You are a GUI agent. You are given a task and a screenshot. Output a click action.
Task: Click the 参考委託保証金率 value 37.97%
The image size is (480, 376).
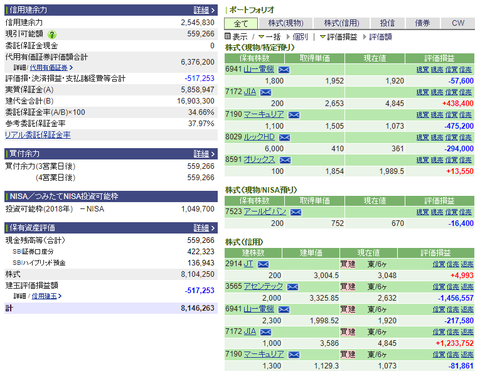(201, 124)
